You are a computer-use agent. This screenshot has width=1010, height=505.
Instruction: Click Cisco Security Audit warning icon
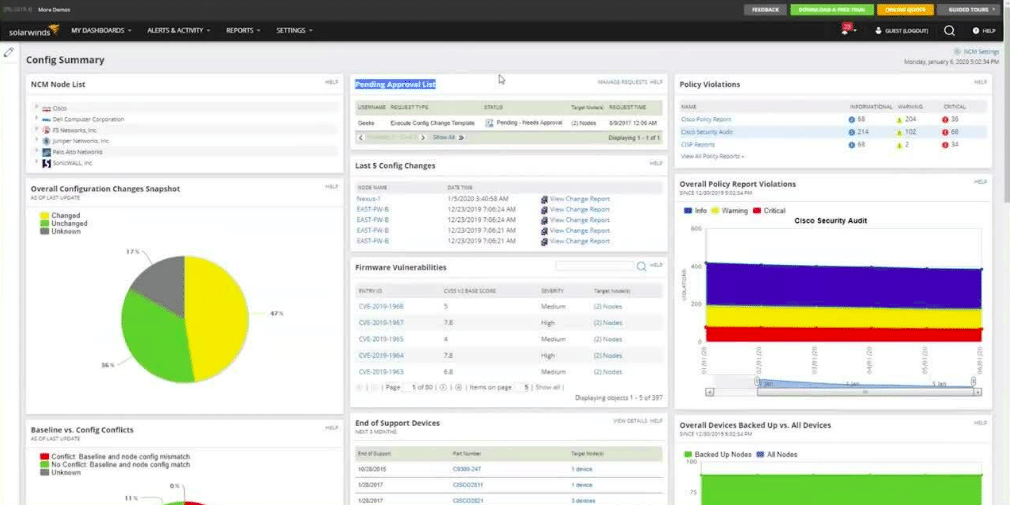click(x=899, y=132)
